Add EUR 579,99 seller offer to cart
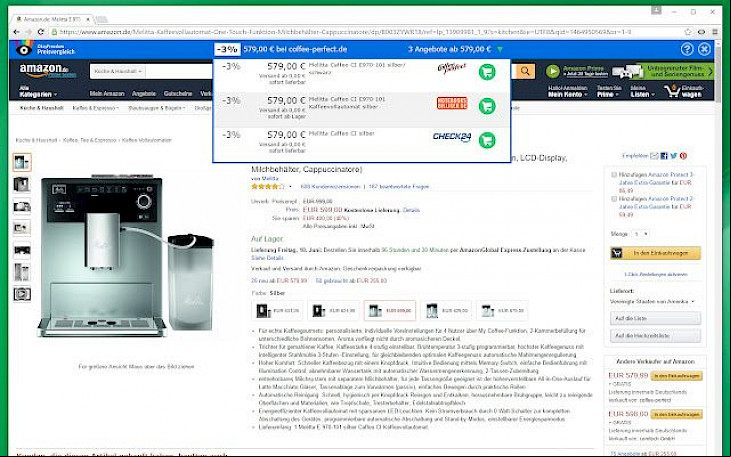The image size is (731, 457). click(x=676, y=376)
